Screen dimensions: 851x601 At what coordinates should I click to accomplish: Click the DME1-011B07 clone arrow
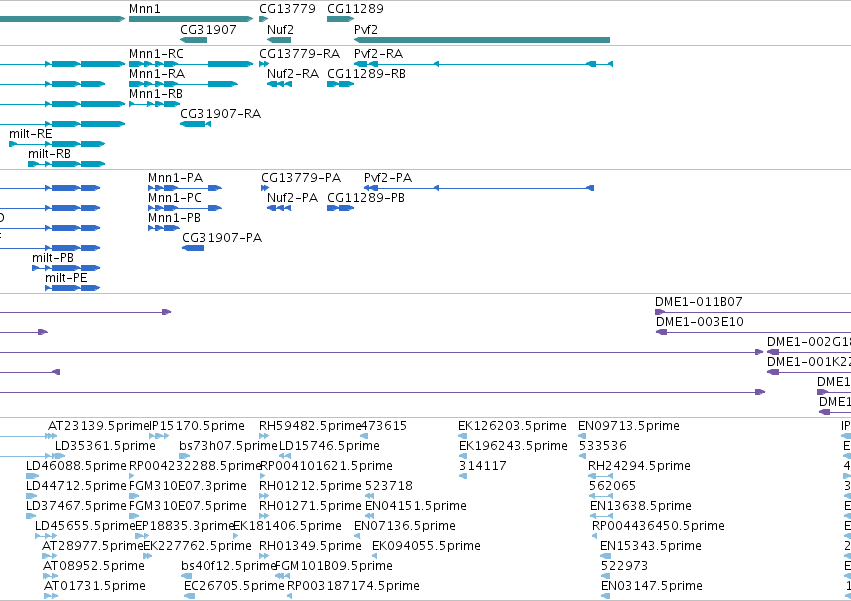pyautogui.click(x=753, y=312)
